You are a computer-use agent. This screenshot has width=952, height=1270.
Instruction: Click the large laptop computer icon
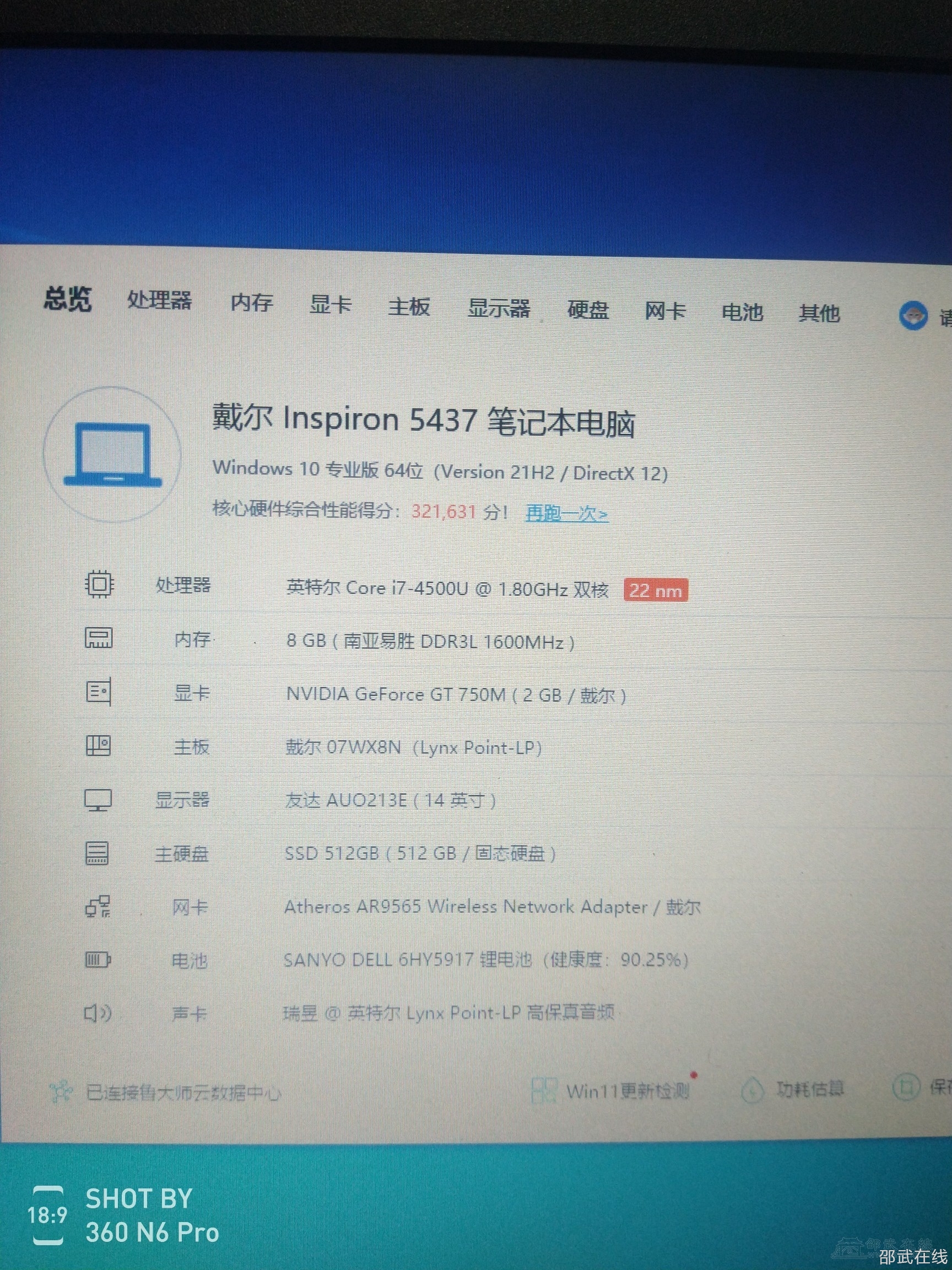pyautogui.click(x=112, y=455)
